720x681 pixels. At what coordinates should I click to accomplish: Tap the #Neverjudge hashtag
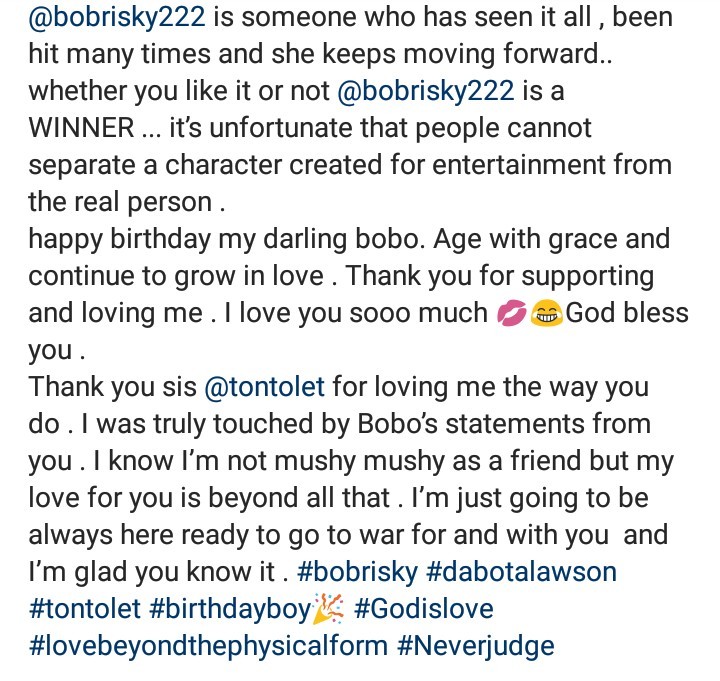click(x=475, y=645)
